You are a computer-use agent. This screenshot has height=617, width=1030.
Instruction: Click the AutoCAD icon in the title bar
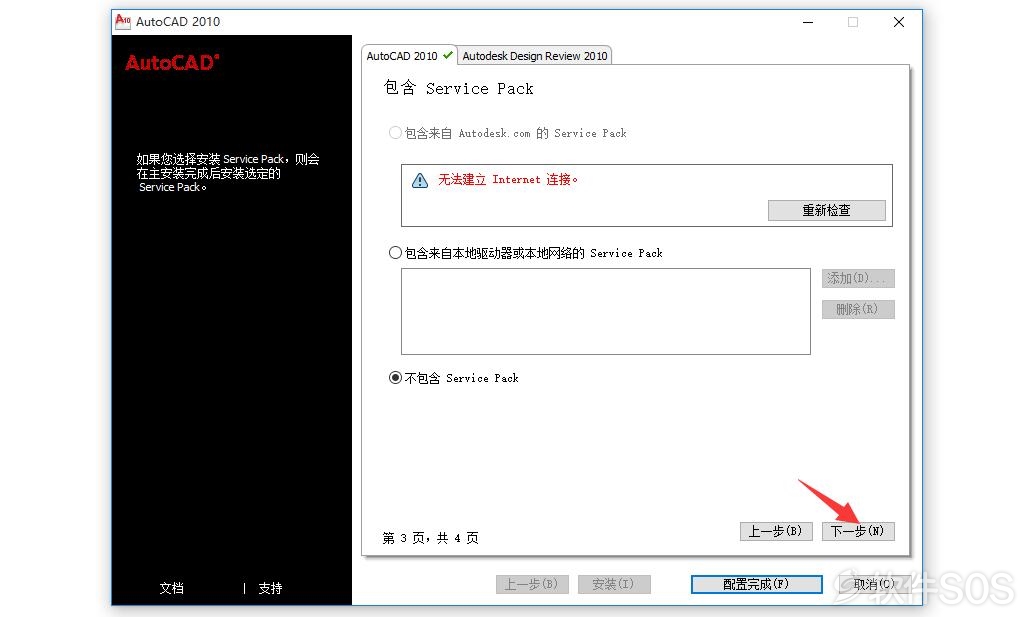pyautogui.click(x=123, y=21)
